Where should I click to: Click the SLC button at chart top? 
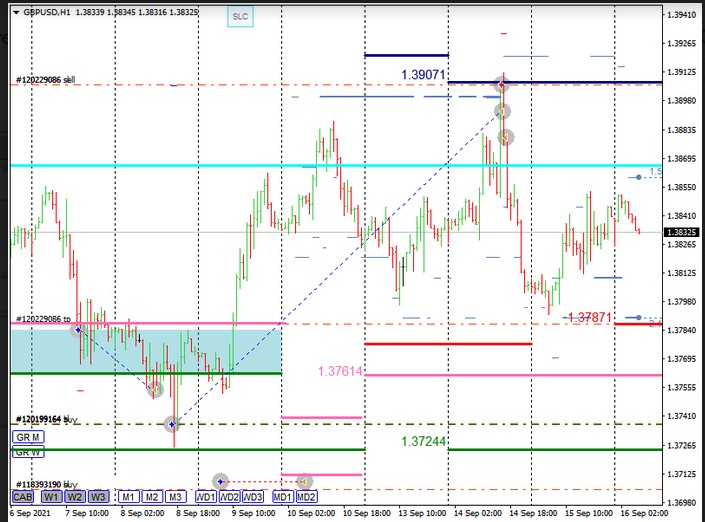(x=239, y=17)
